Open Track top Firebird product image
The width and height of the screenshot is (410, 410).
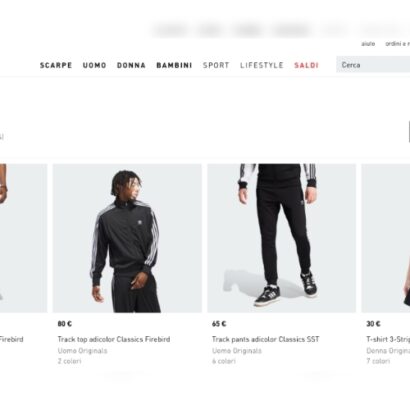tap(127, 238)
